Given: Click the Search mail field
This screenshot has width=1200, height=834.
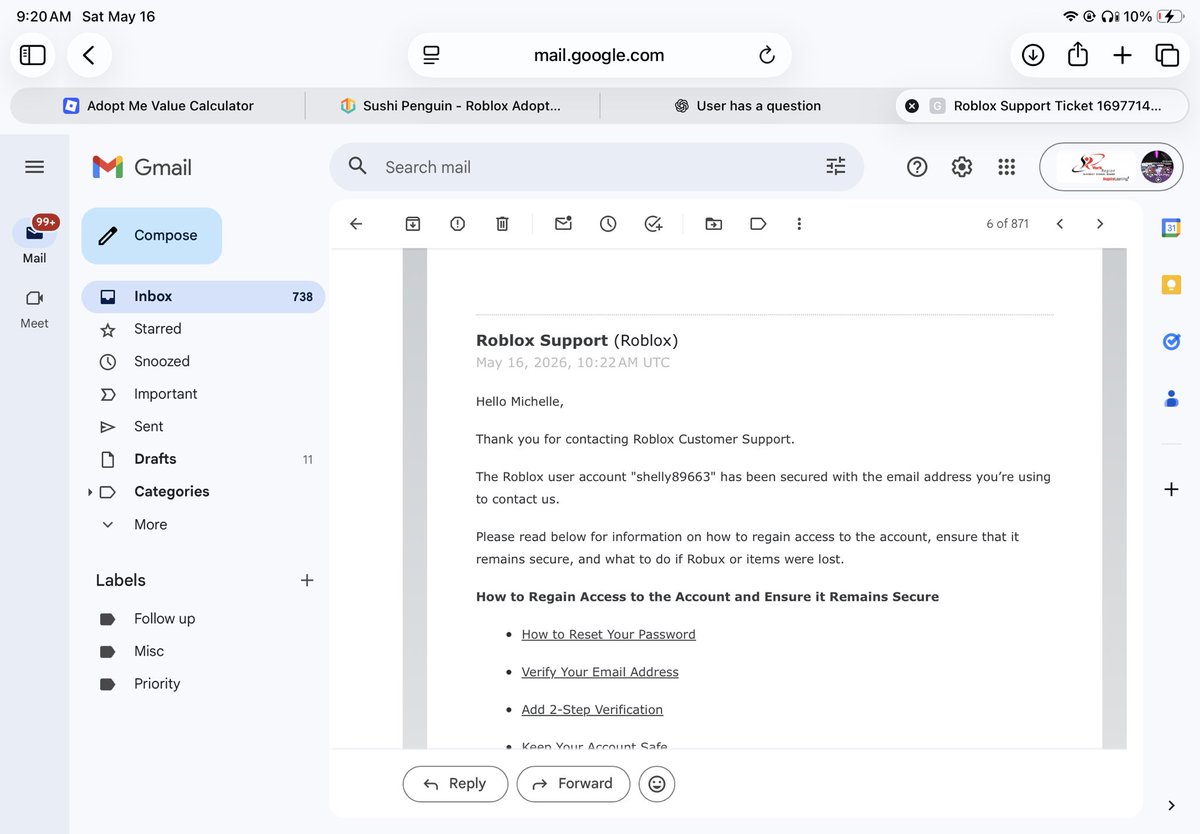Looking at the screenshot, I should (595, 167).
